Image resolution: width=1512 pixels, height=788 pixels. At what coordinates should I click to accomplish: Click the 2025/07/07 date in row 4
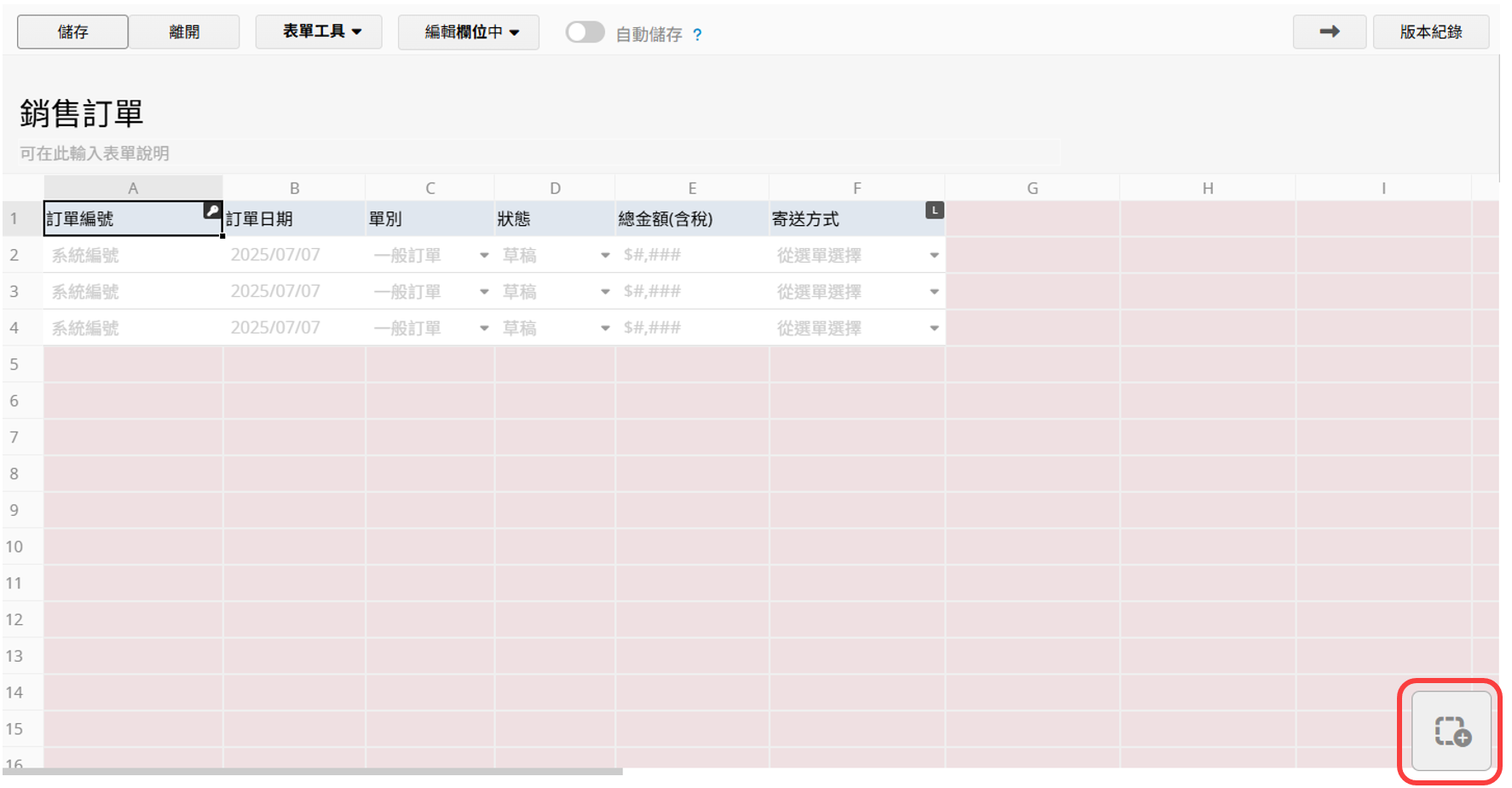click(x=275, y=328)
